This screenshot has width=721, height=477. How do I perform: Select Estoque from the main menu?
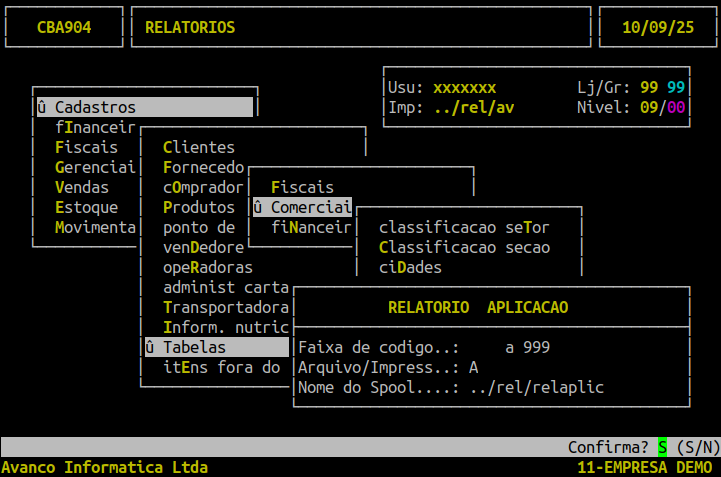tap(86, 207)
